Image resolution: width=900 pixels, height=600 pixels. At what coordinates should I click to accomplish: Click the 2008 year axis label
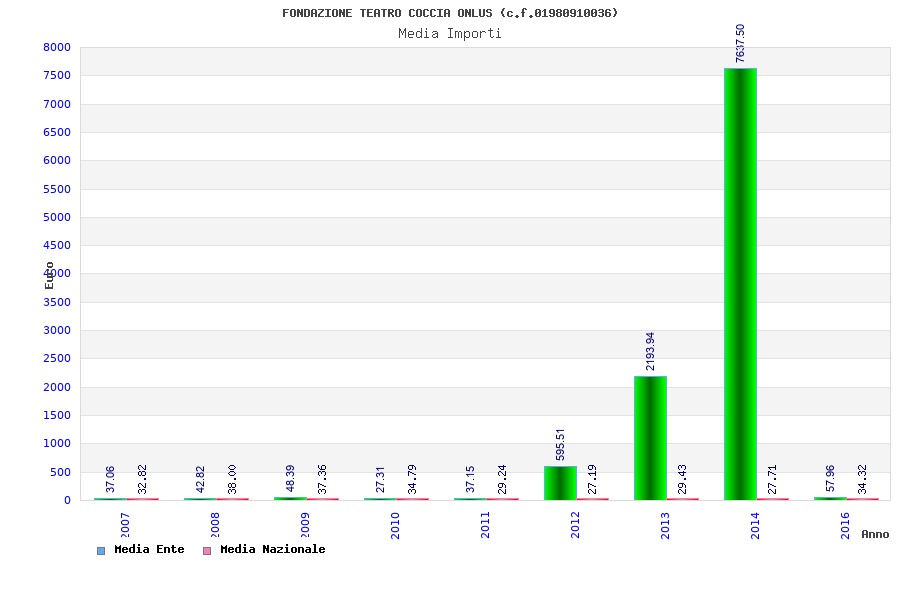tap(215, 525)
